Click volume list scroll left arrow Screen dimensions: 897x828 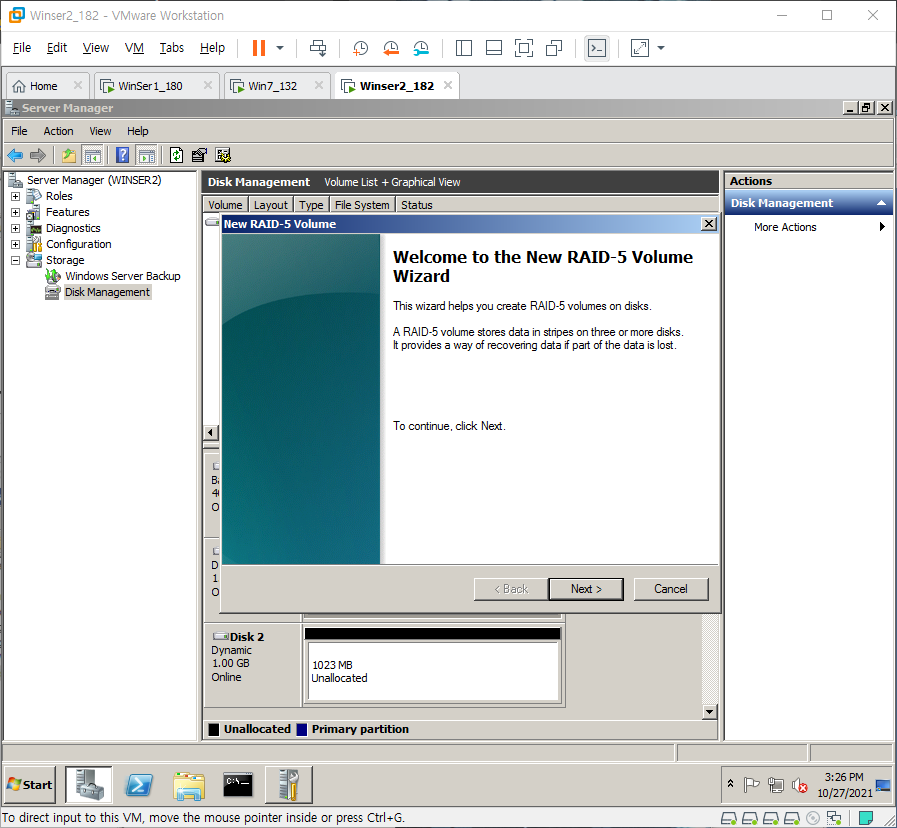[211, 433]
